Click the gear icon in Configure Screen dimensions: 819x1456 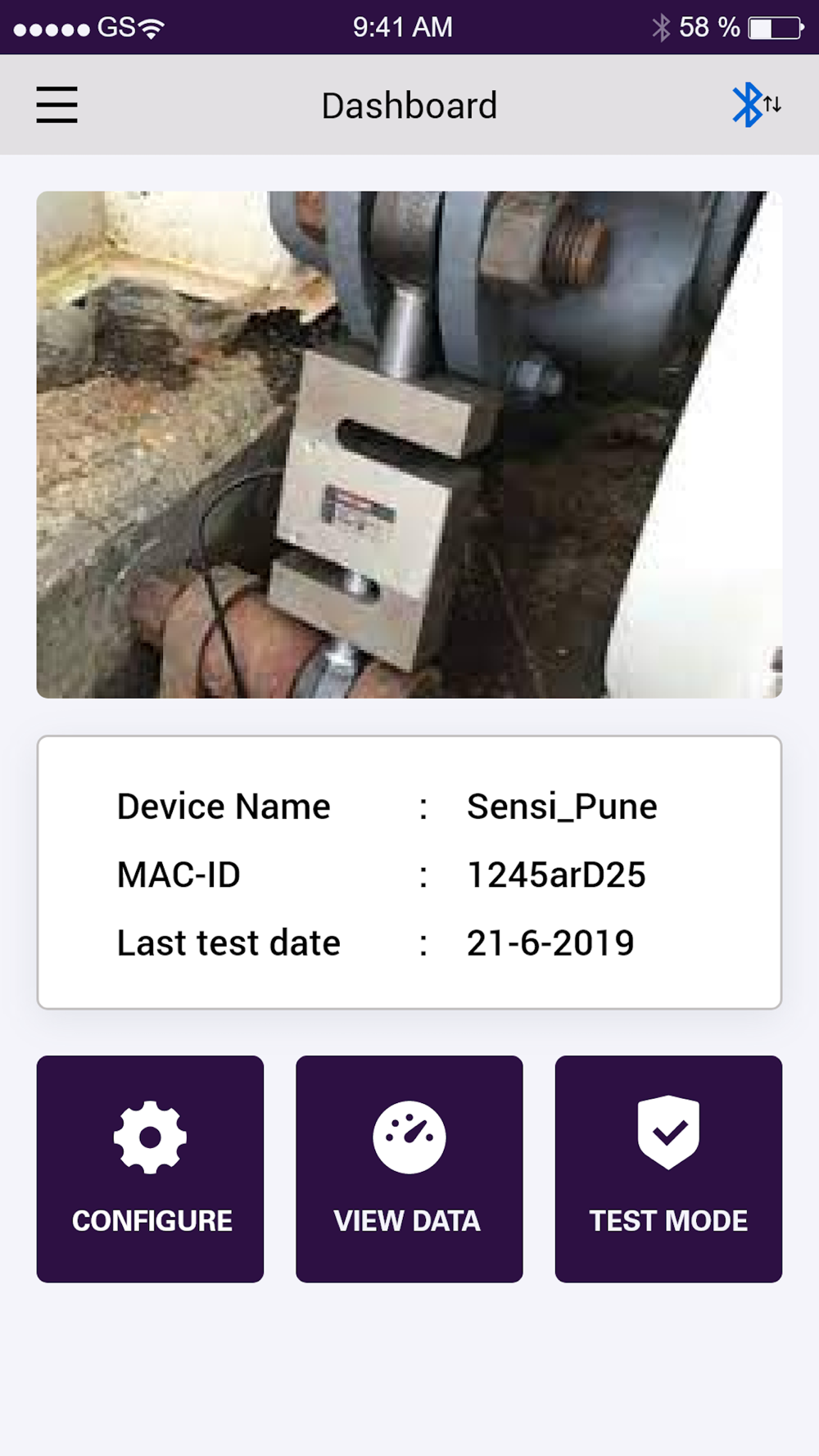click(x=150, y=1137)
